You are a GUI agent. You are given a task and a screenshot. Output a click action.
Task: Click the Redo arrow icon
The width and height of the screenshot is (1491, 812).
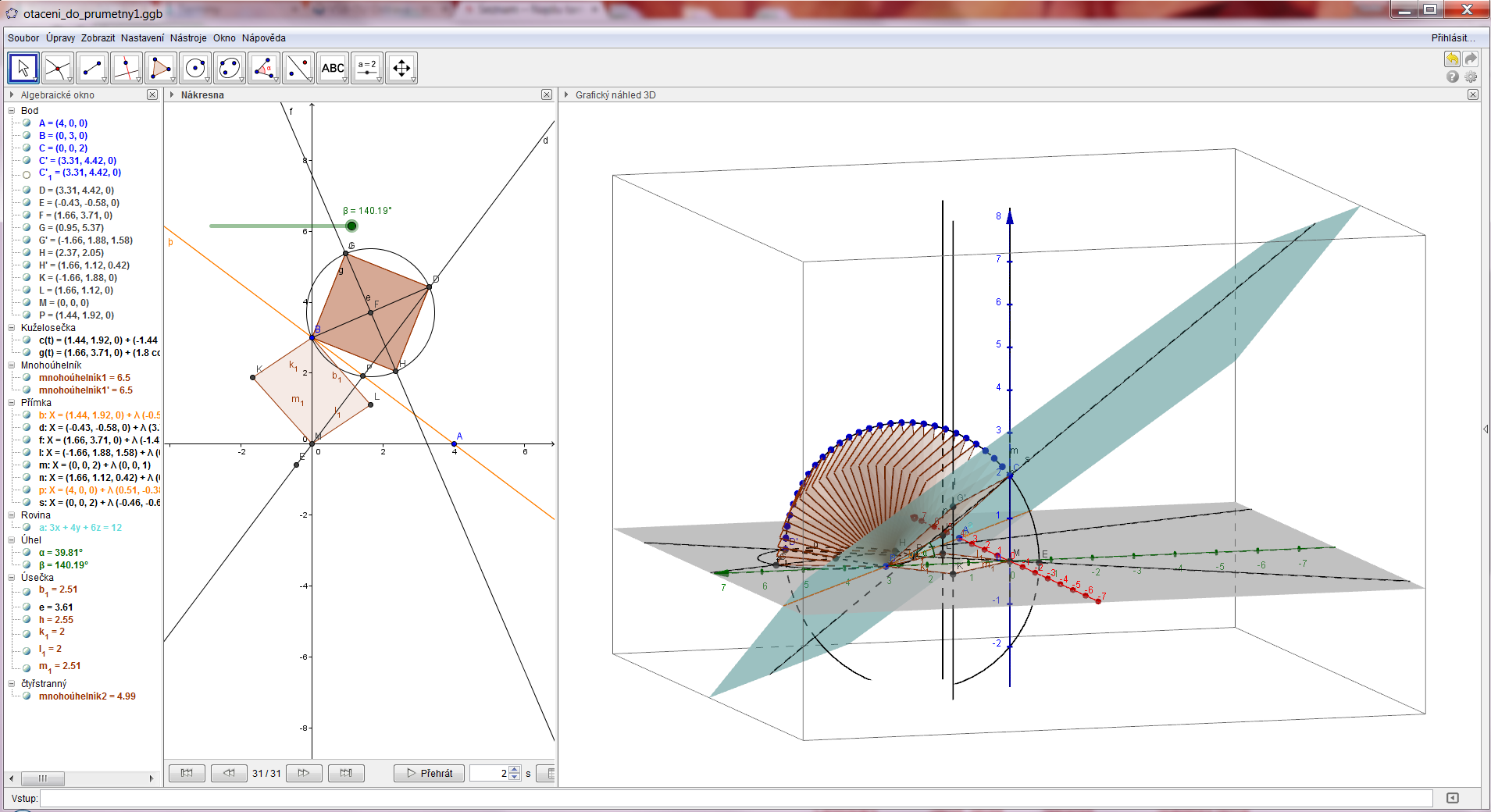click(1471, 59)
